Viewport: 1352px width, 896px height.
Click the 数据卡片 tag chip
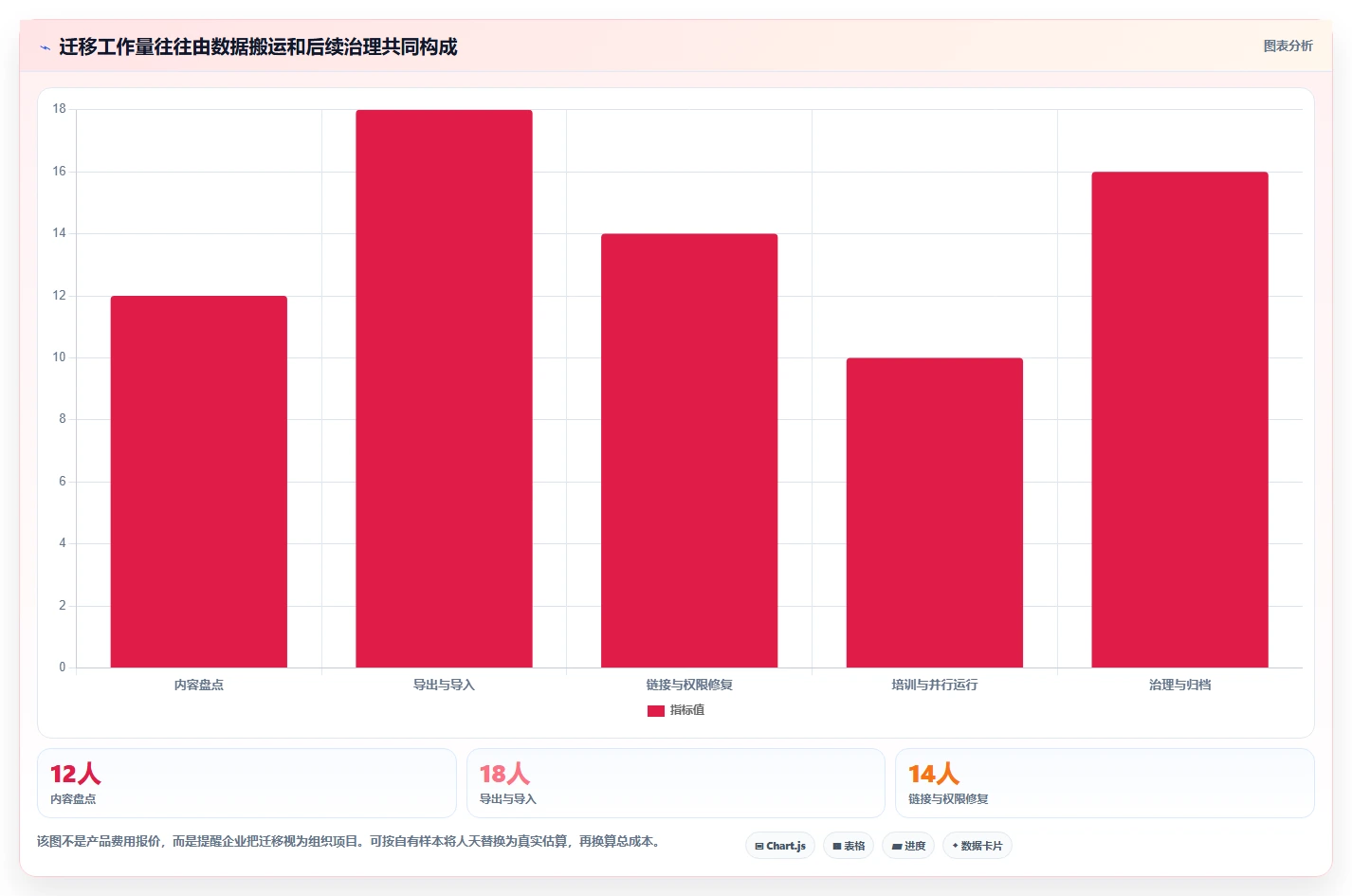point(977,846)
